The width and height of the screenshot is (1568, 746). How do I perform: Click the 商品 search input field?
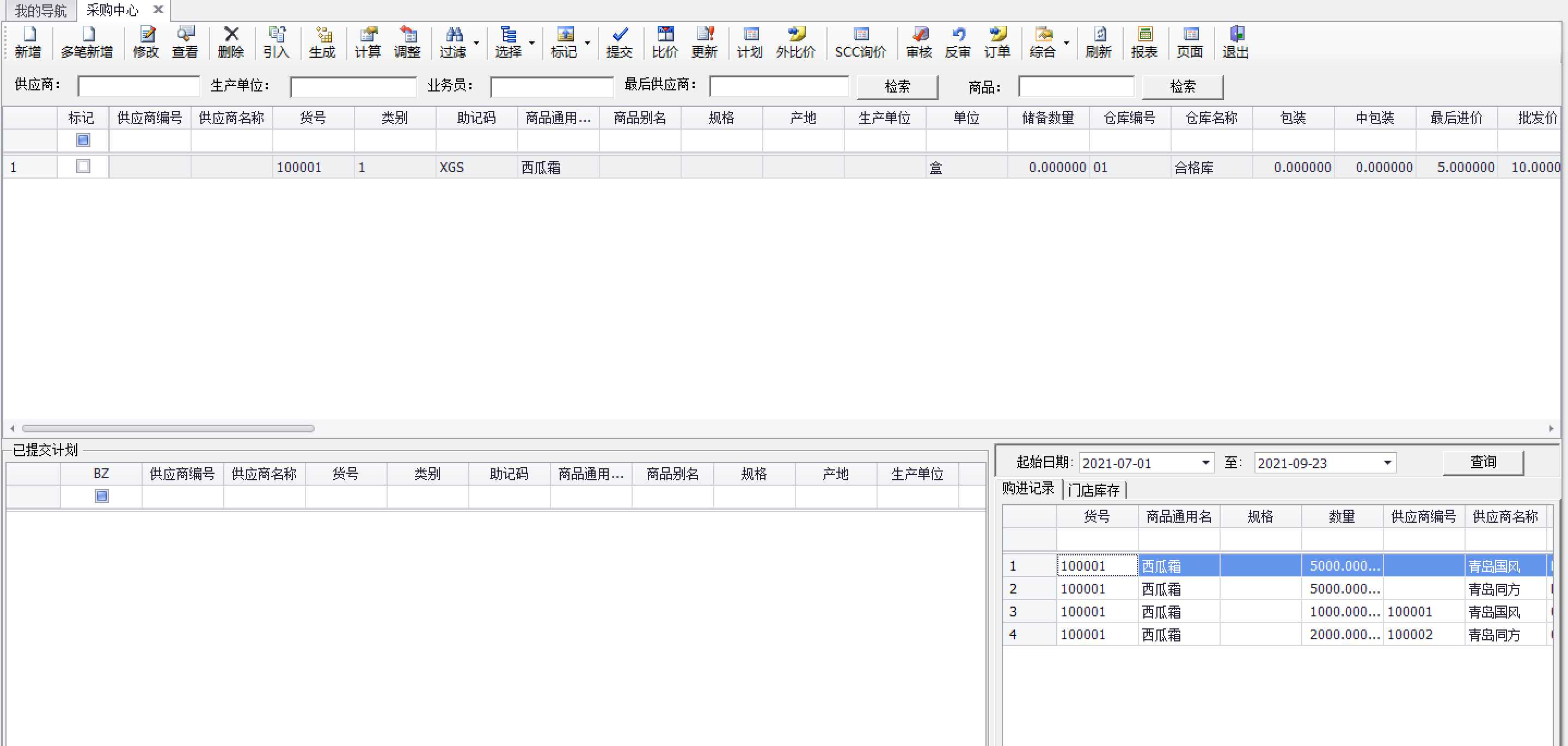click(x=1077, y=87)
